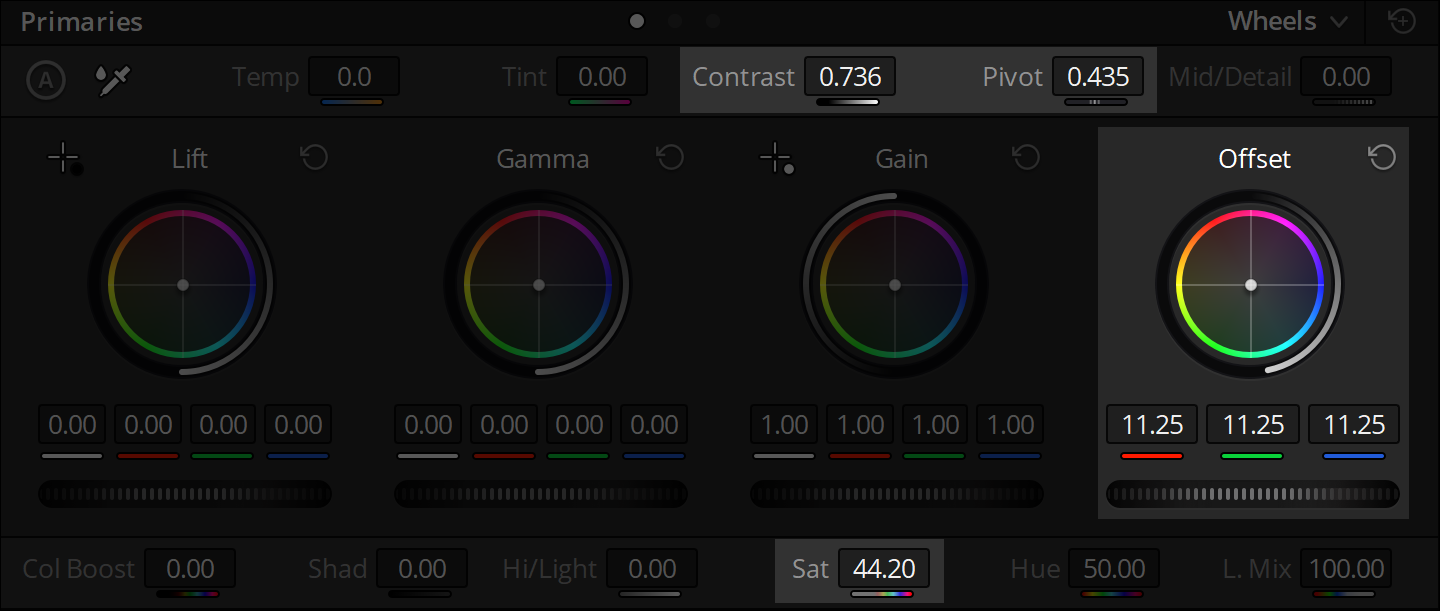Viewport: 1440px width, 611px height.
Task: Click the Gamma master wheel slider
Action: [540, 494]
